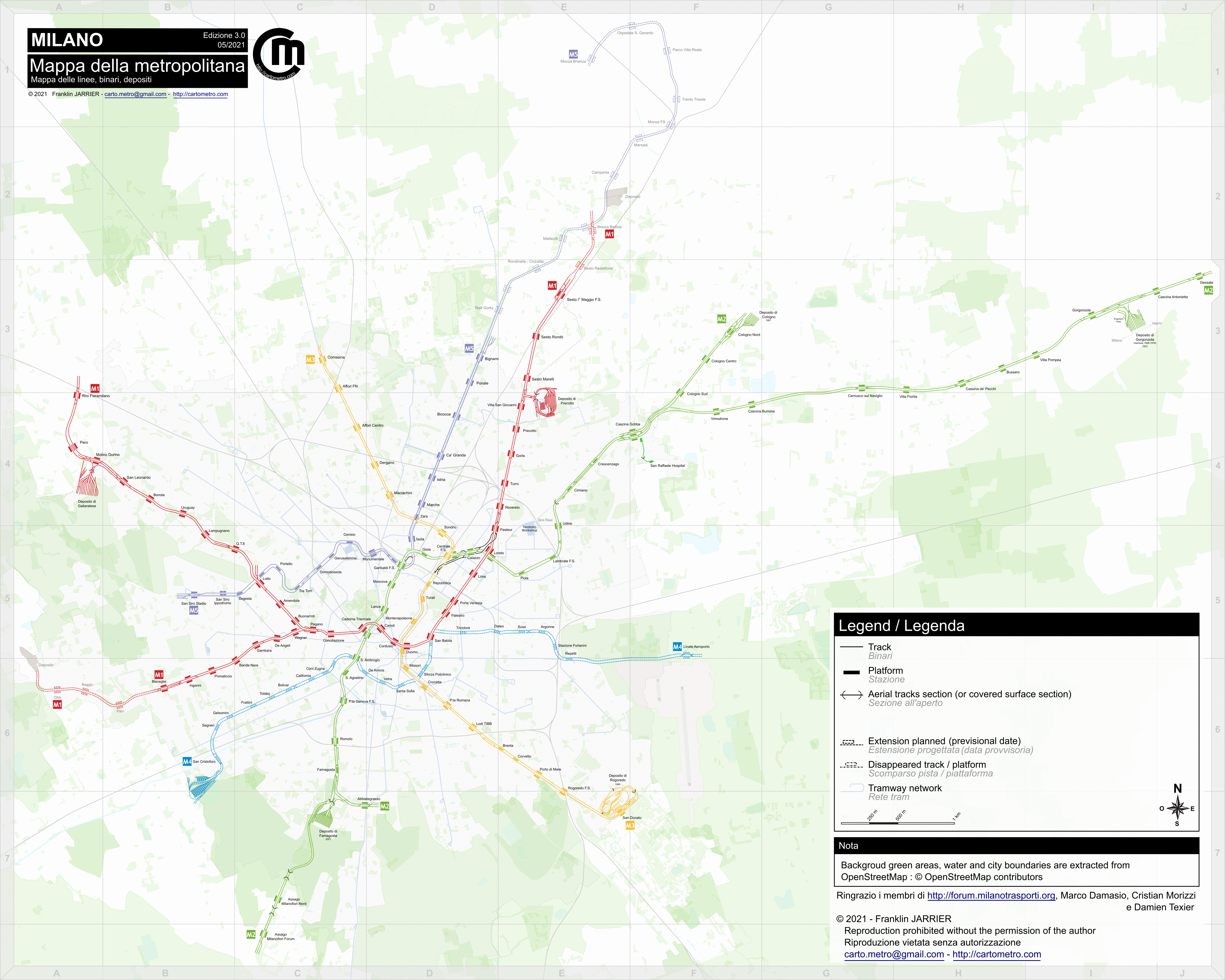Click the M3 badge at Comasina
This screenshot has height=980, width=1225.
click(310, 360)
